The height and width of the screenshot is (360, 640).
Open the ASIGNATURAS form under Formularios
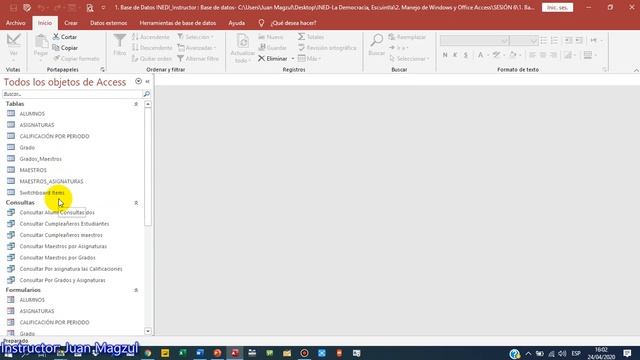(x=37, y=311)
